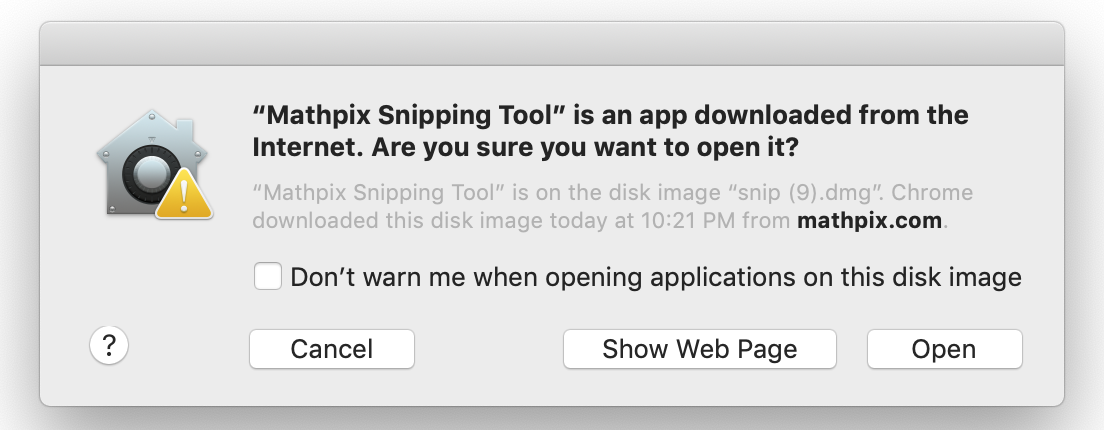Click the dialog's empty title bar
This screenshot has width=1104, height=430.
click(x=552, y=44)
